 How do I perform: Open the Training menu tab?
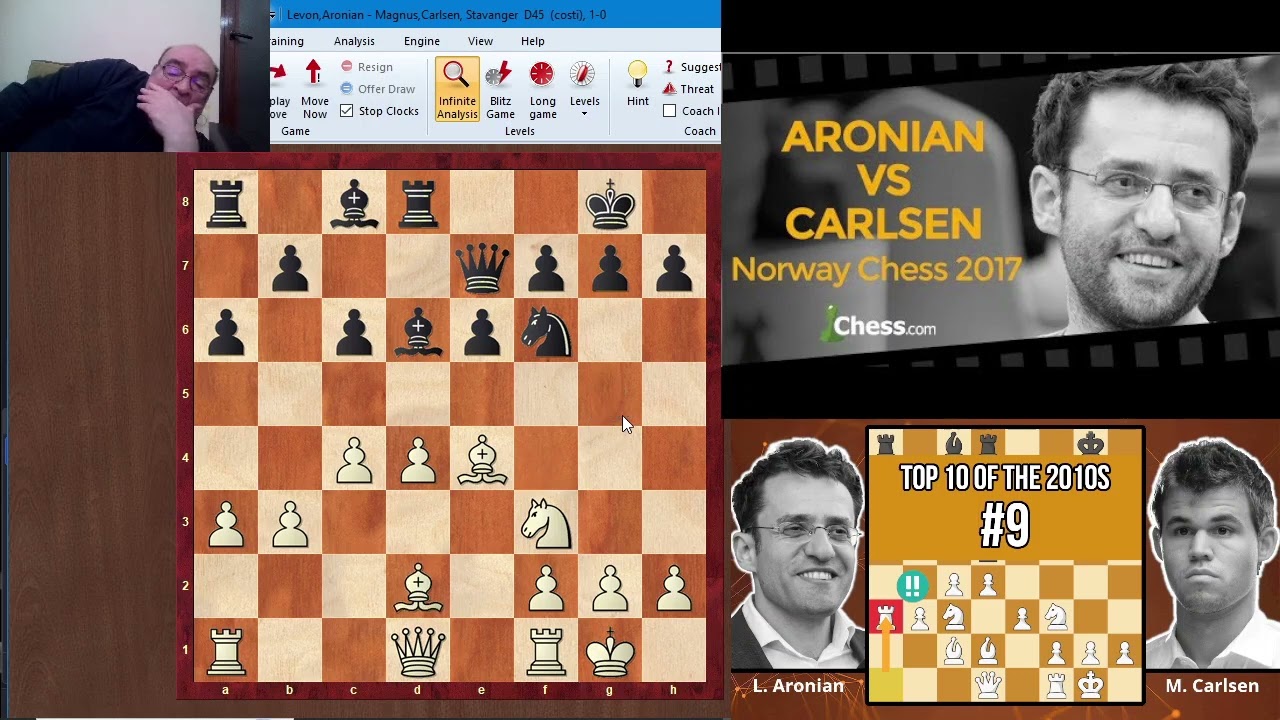[287, 41]
